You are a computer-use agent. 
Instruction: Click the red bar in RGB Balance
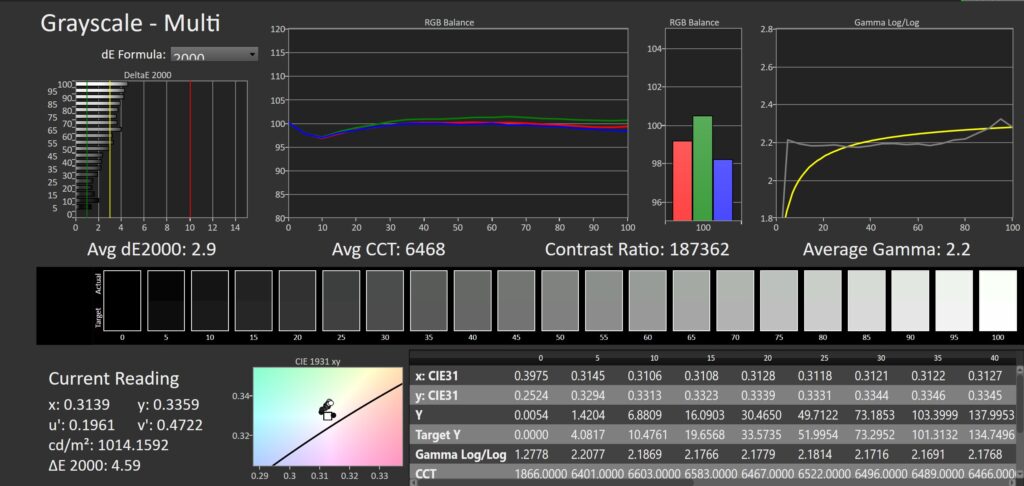click(x=682, y=180)
